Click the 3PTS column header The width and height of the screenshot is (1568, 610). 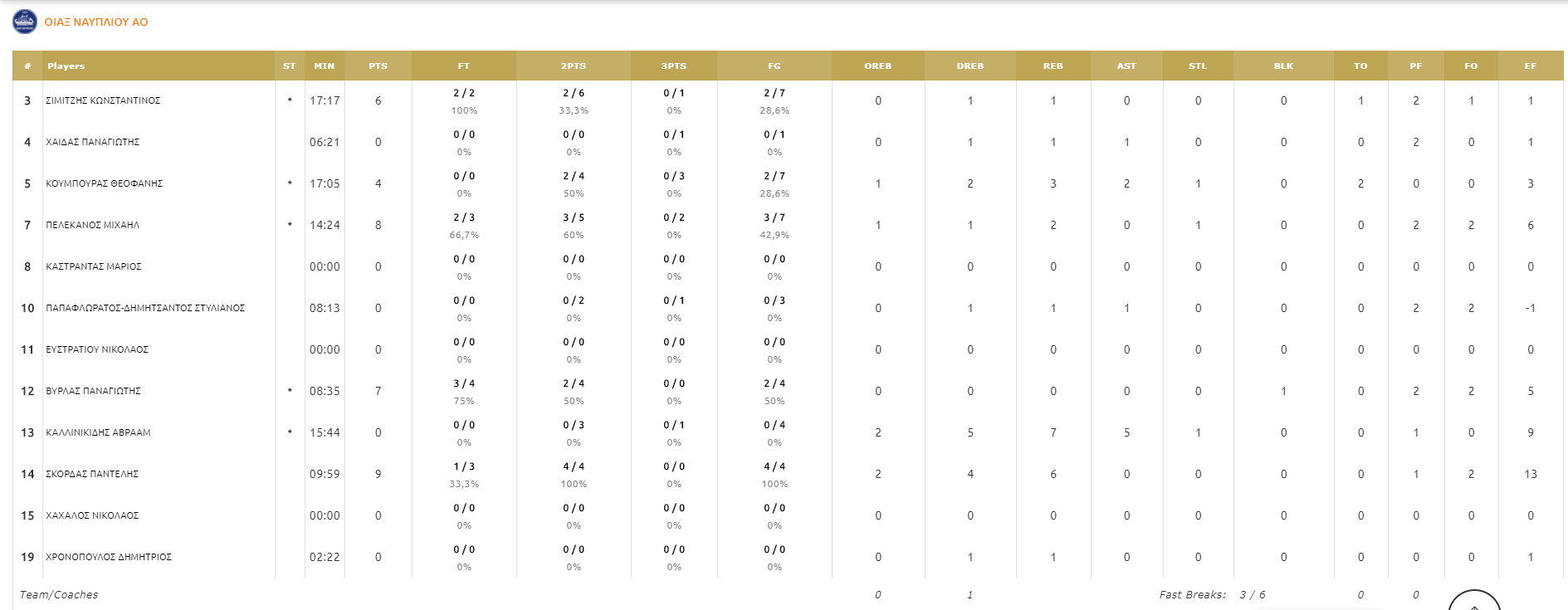674,66
